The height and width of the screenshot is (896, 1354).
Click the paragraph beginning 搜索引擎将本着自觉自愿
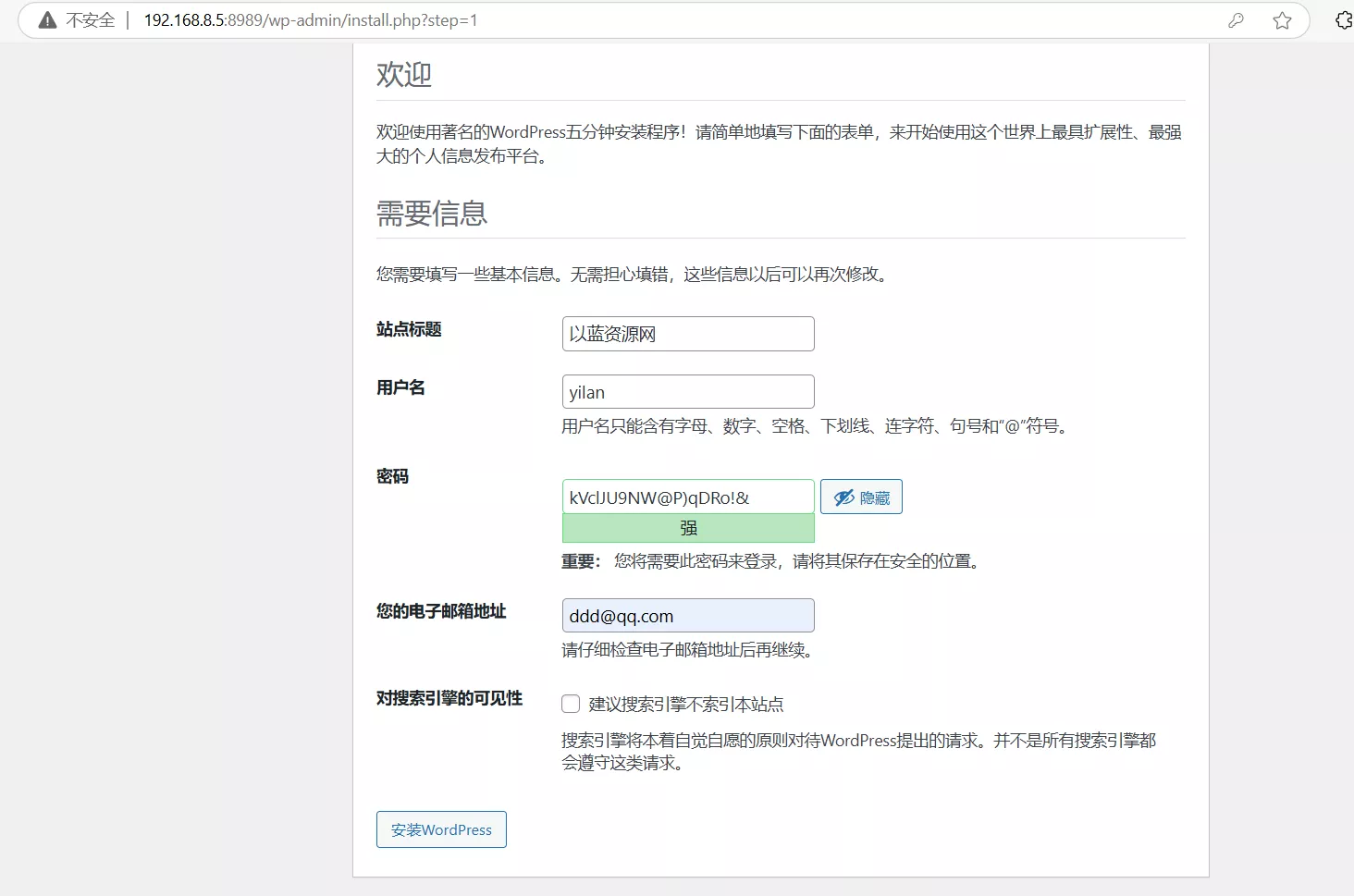[859, 752]
